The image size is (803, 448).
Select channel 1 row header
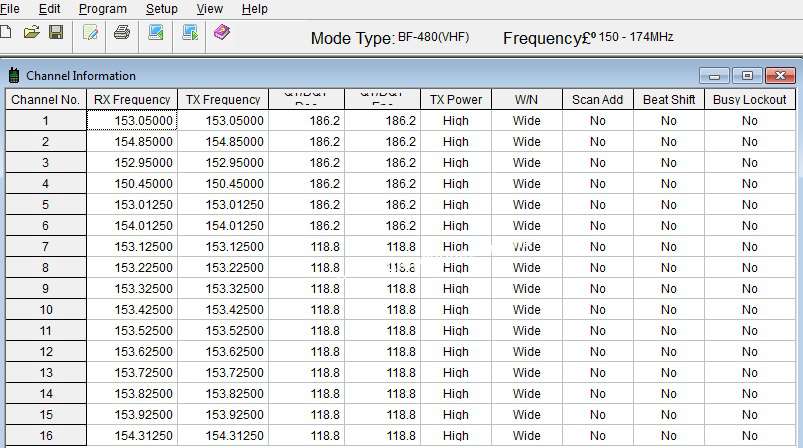pos(46,120)
